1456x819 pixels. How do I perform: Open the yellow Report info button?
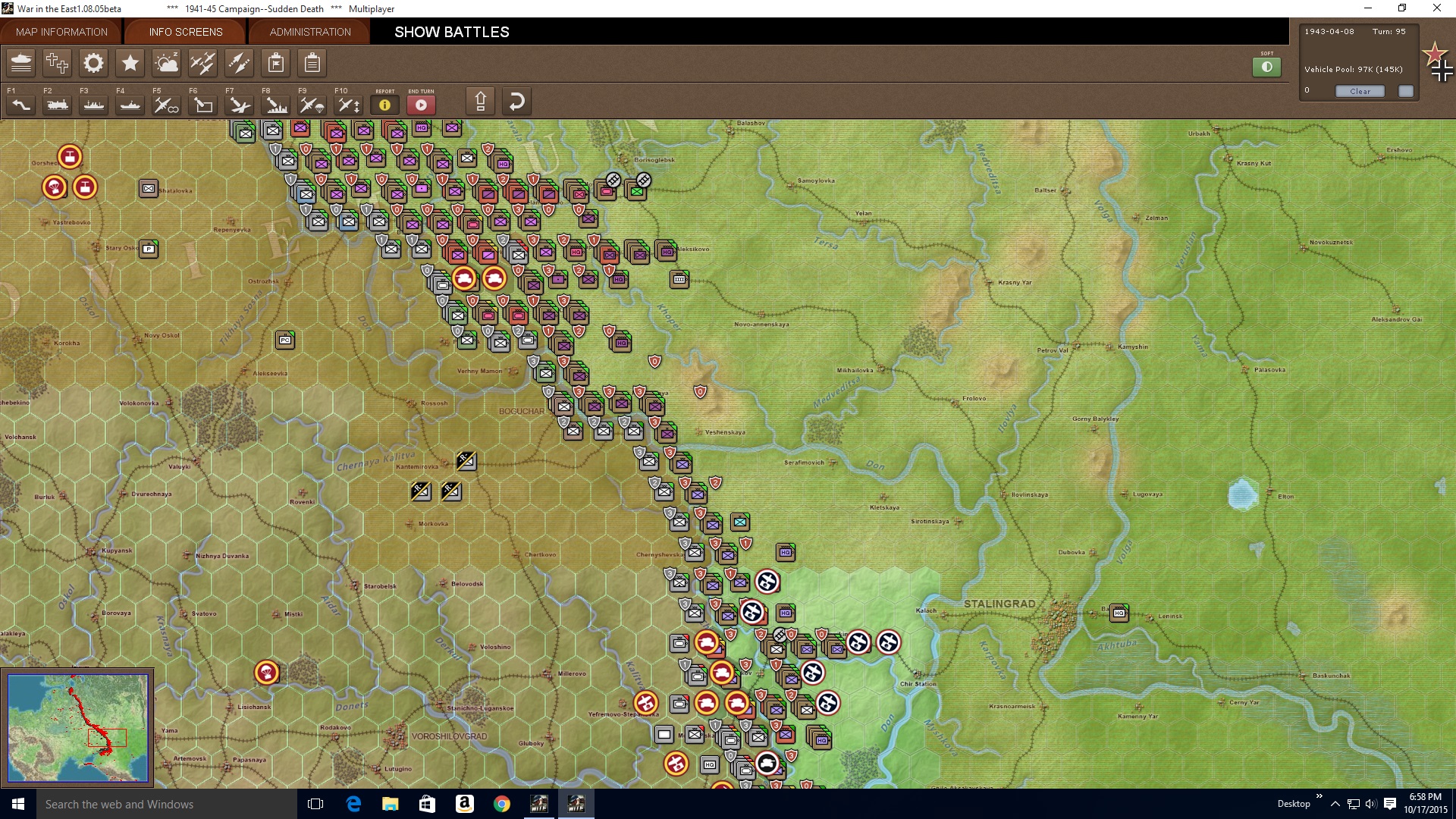[385, 105]
